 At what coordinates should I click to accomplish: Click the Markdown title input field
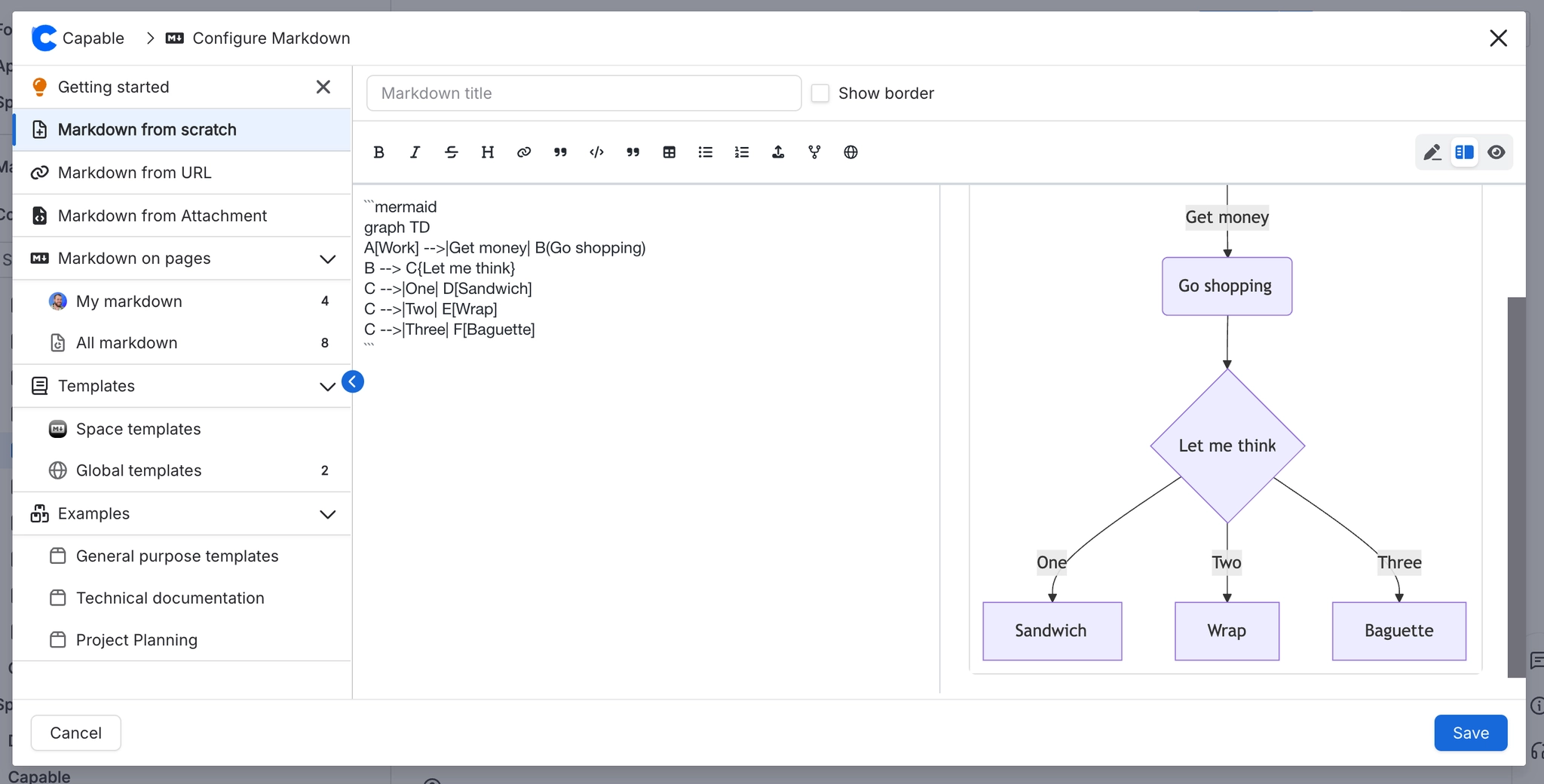[582, 93]
